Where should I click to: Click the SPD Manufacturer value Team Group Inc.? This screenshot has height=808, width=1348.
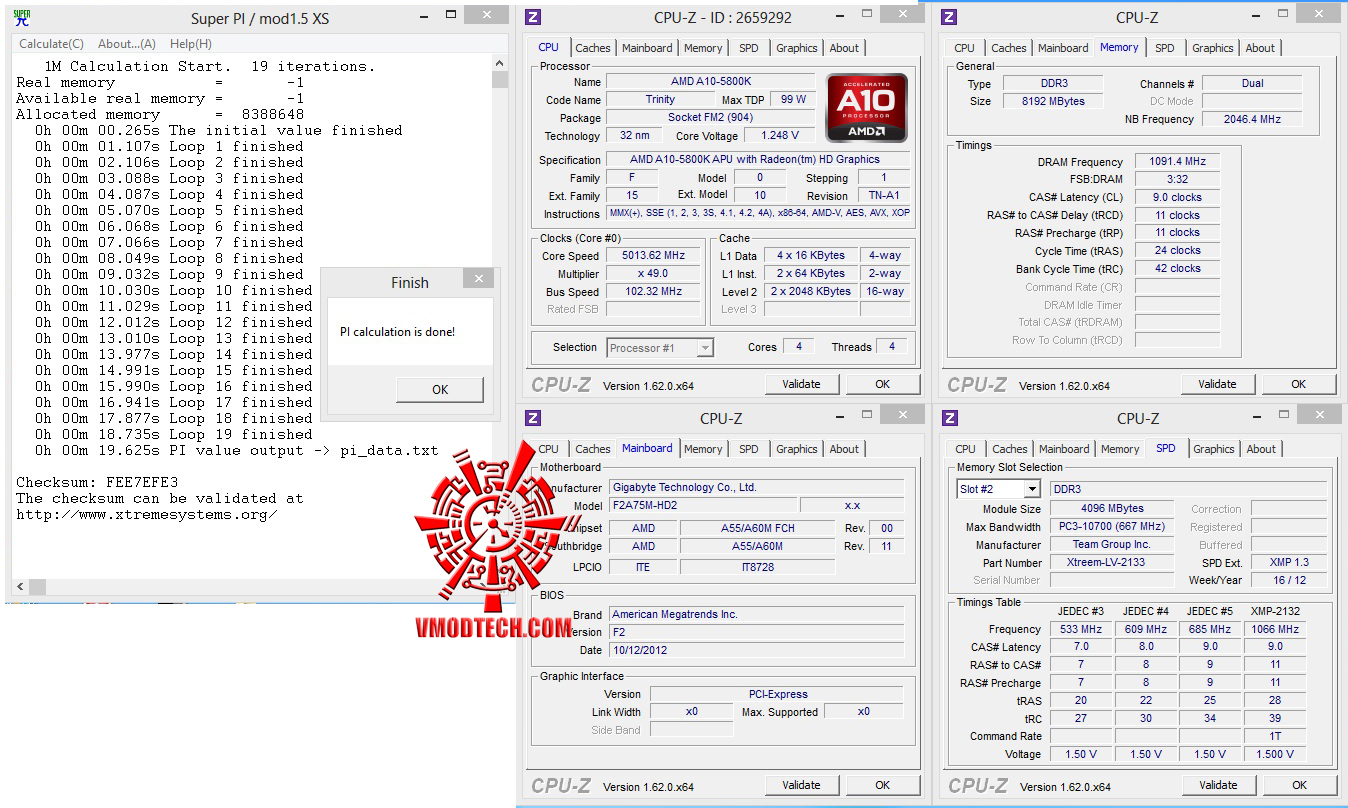pyautogui.click(x=1113, y=545)
